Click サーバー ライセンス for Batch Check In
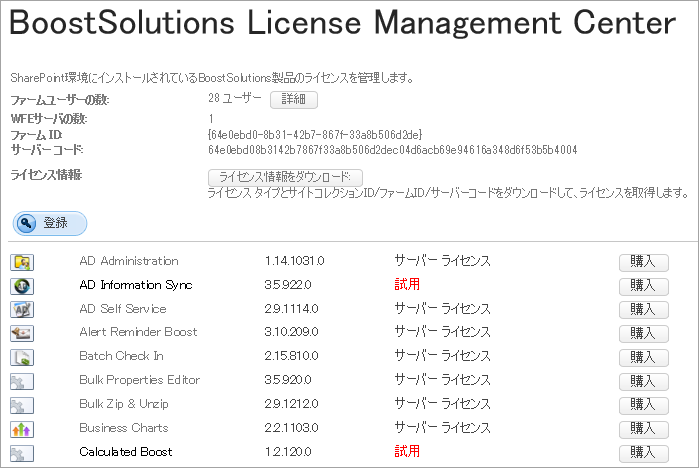 tap(442, 356)
